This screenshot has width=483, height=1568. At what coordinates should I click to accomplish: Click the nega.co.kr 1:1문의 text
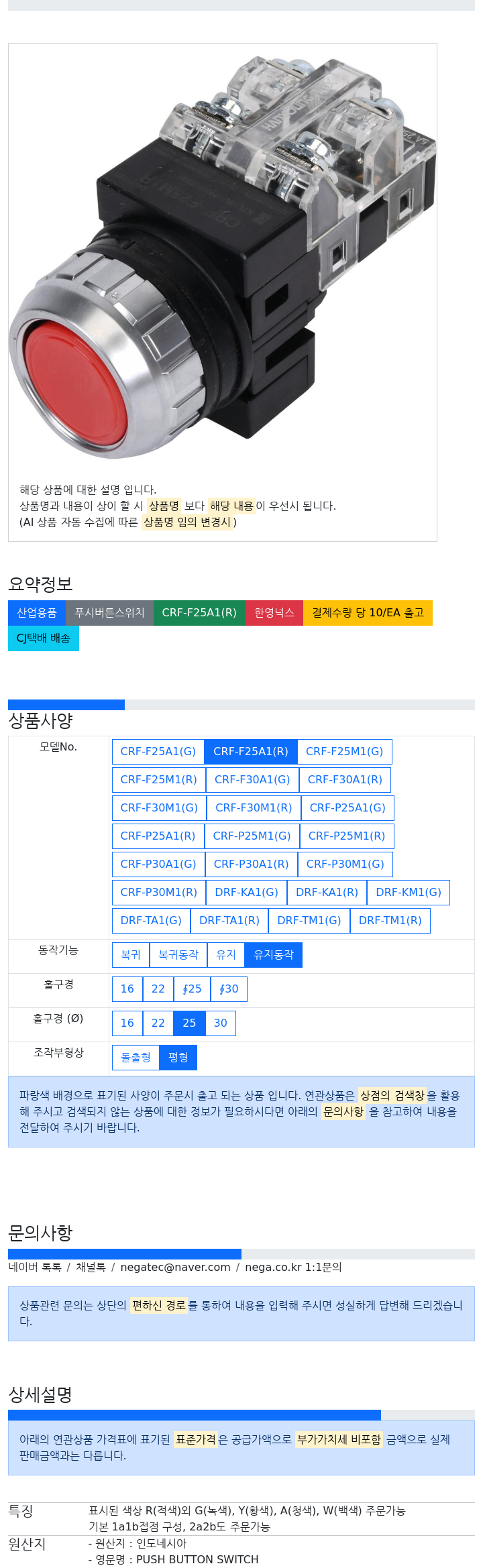click(293, 1268)
